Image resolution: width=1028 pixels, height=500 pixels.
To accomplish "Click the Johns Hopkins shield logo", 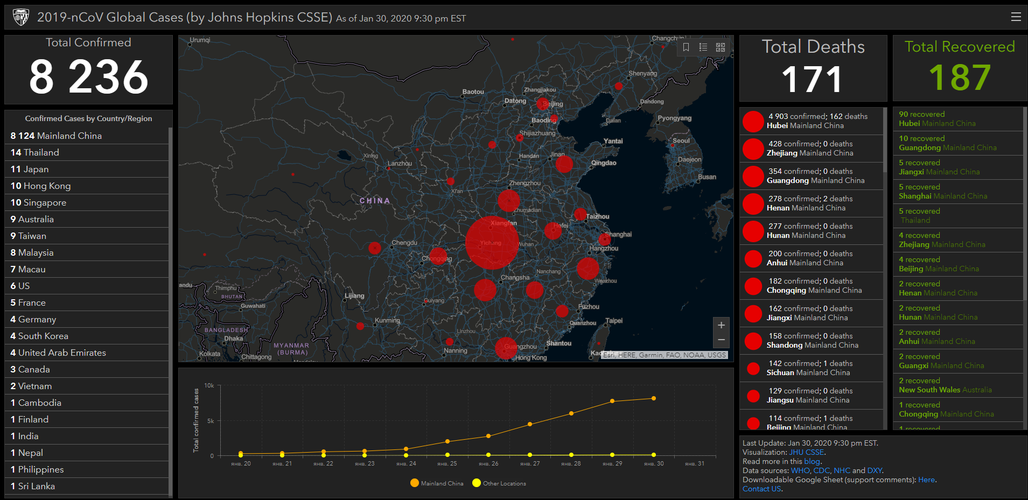I will click(20, 17).
